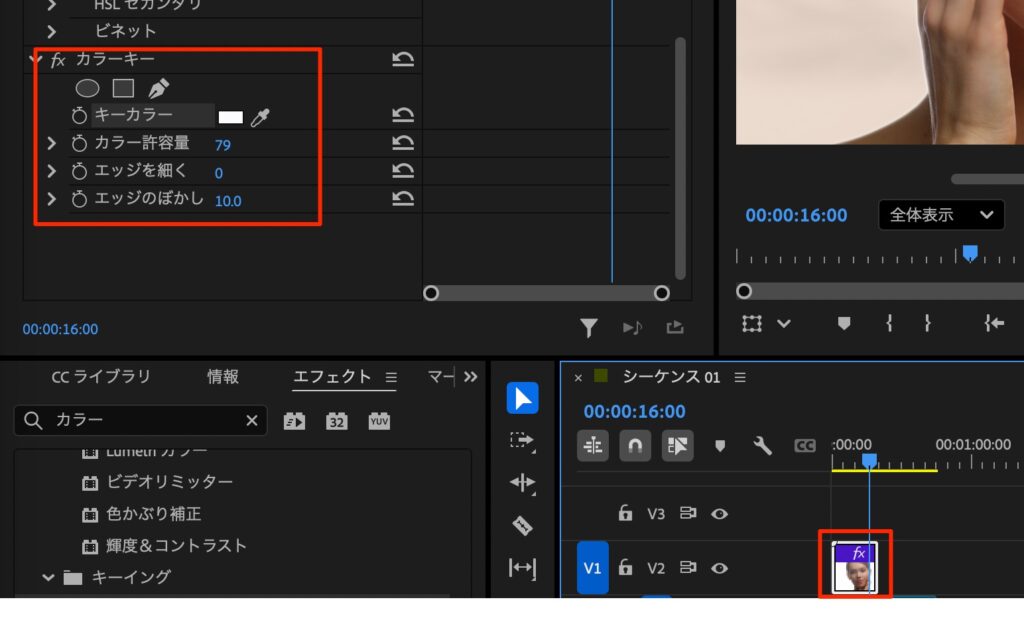Collapse the キーイング folder
The height and width of the screenshot is (626, 1024).
[49, 577]
